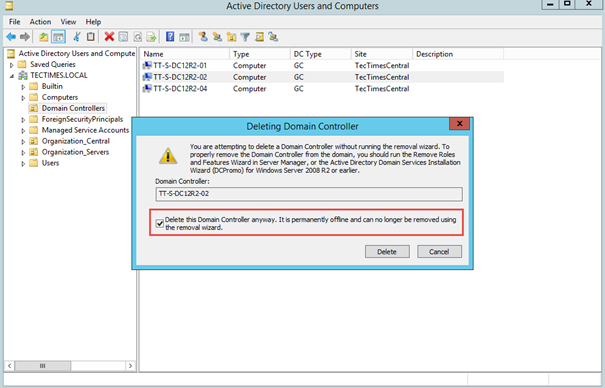605x388 pixels.
Task: Sort by the DC Type column header
Action: (x=321, y=54)
